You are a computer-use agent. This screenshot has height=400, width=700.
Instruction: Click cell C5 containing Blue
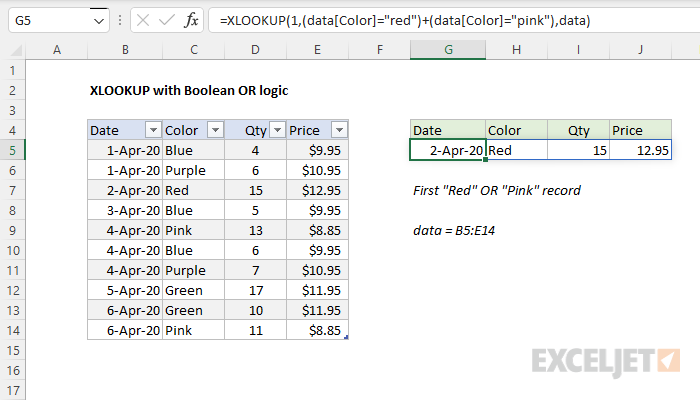(193, 150)
